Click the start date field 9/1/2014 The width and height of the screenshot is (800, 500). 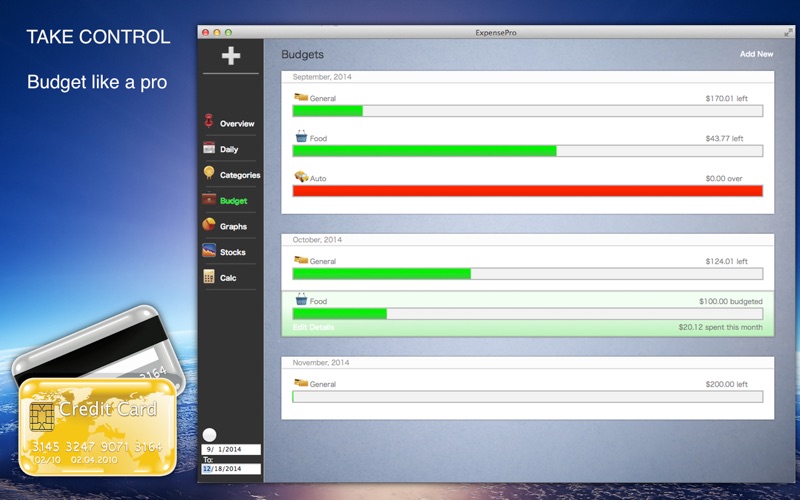(x=231, y=449)
